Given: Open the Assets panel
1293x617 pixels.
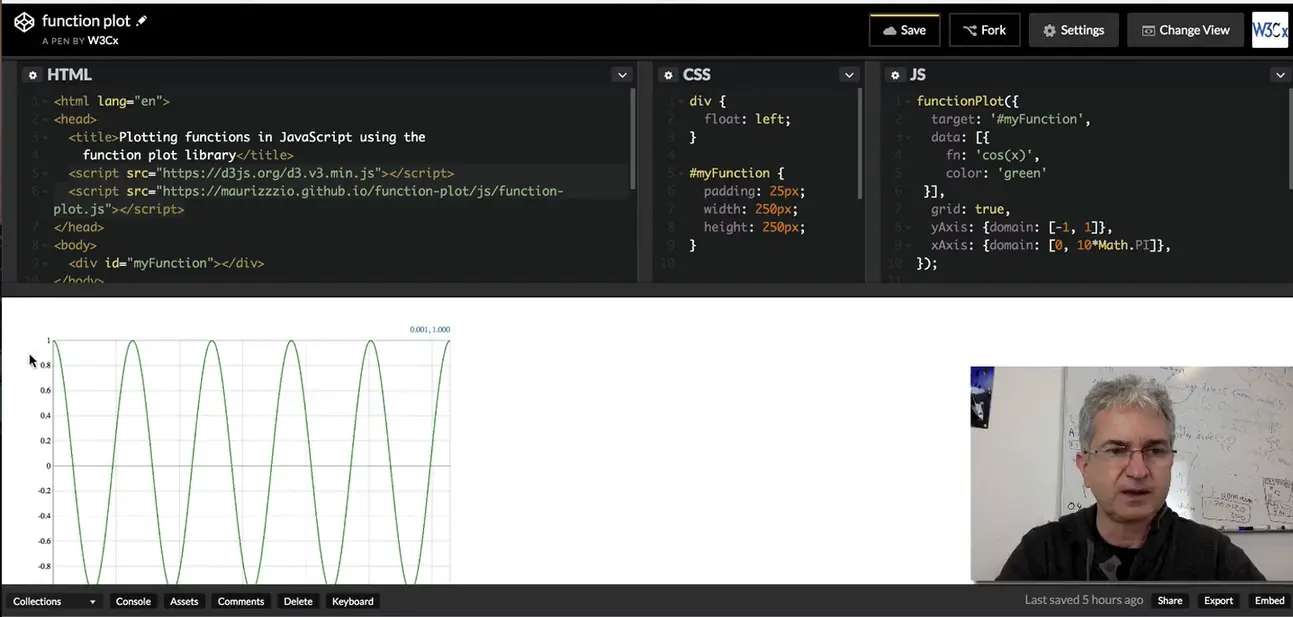Looking at the screenshot, I should point(184,601).
